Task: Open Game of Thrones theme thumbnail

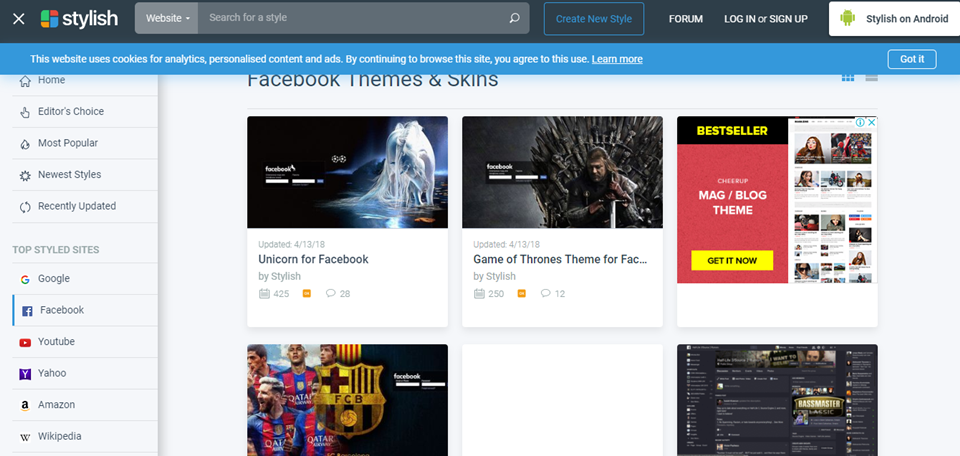Action: click(x=562, y=172)
